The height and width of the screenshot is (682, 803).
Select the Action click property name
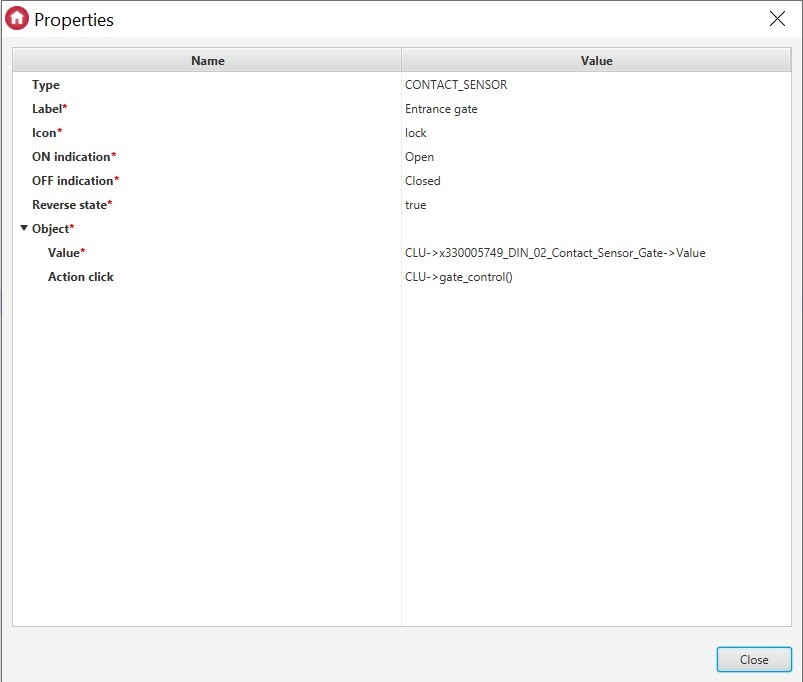tap(80, 277)
